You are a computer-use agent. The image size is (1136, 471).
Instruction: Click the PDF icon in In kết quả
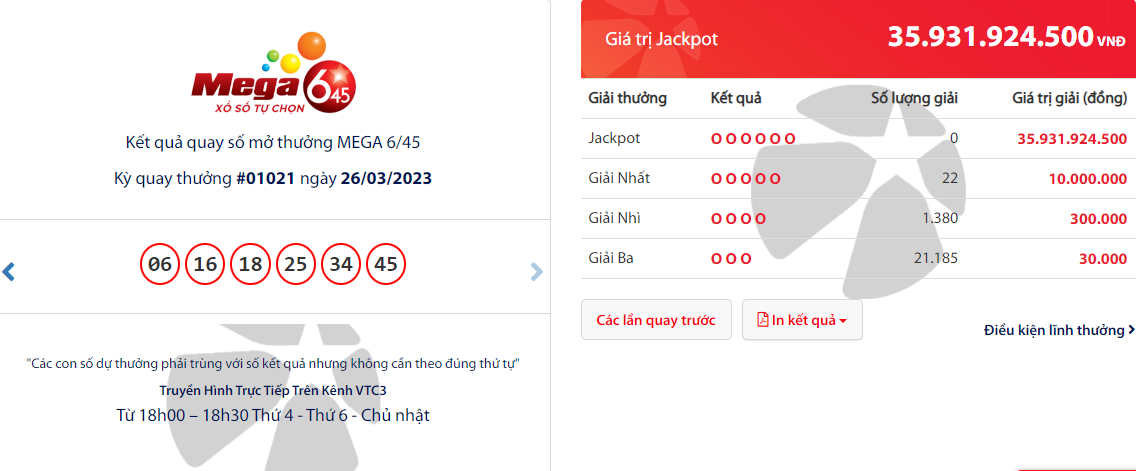[763, 320]
